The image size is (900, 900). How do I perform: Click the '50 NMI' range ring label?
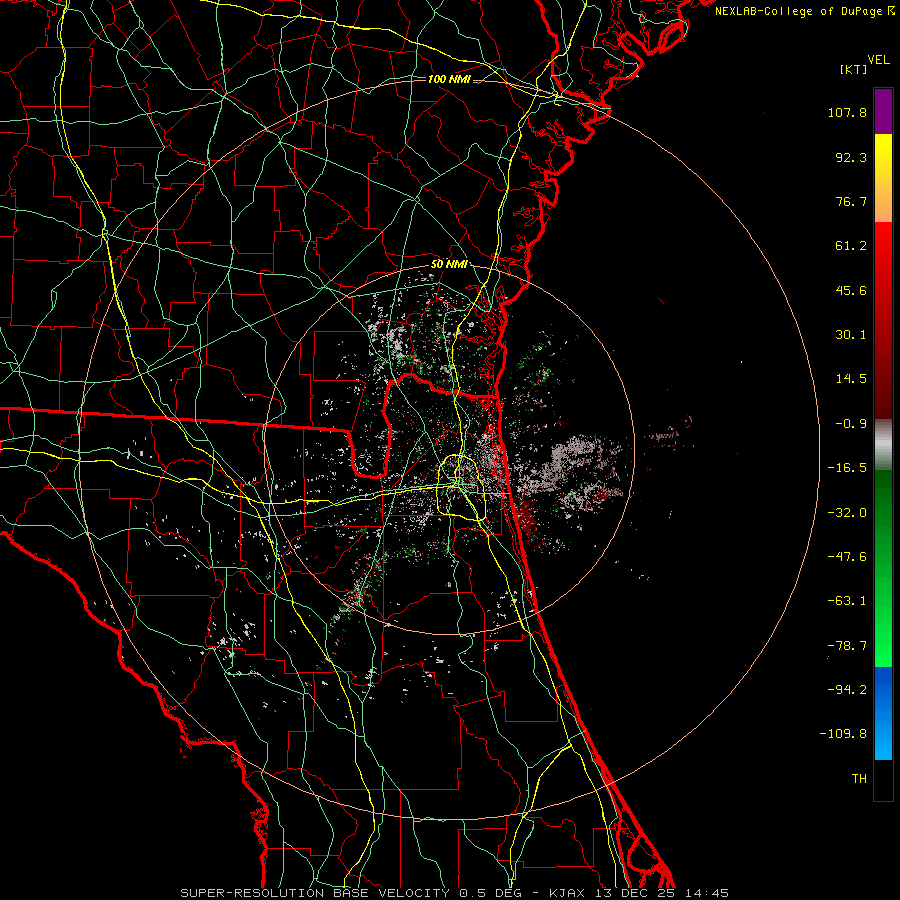(x=449, y=265)
